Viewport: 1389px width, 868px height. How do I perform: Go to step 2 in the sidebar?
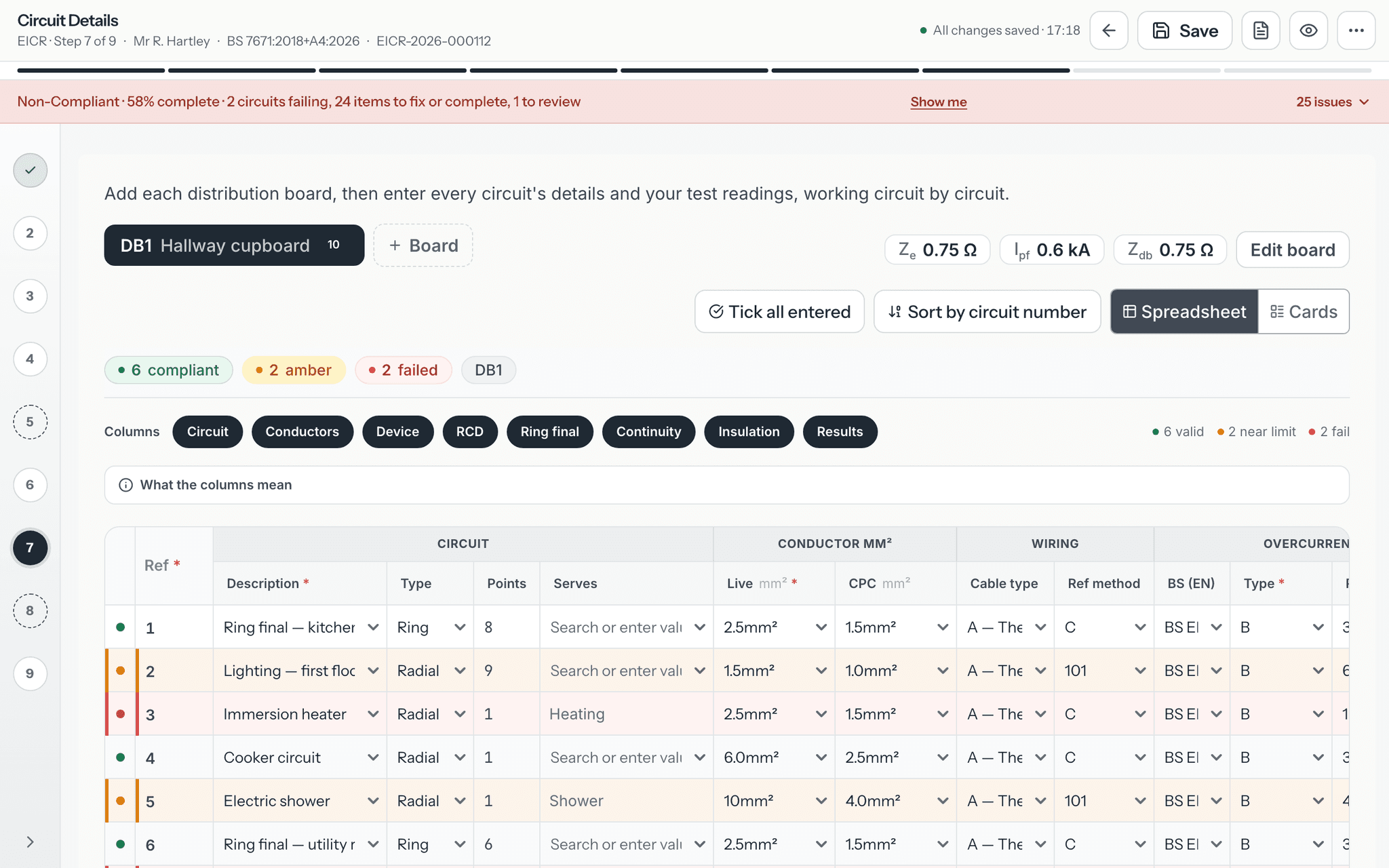pos(30,233)
